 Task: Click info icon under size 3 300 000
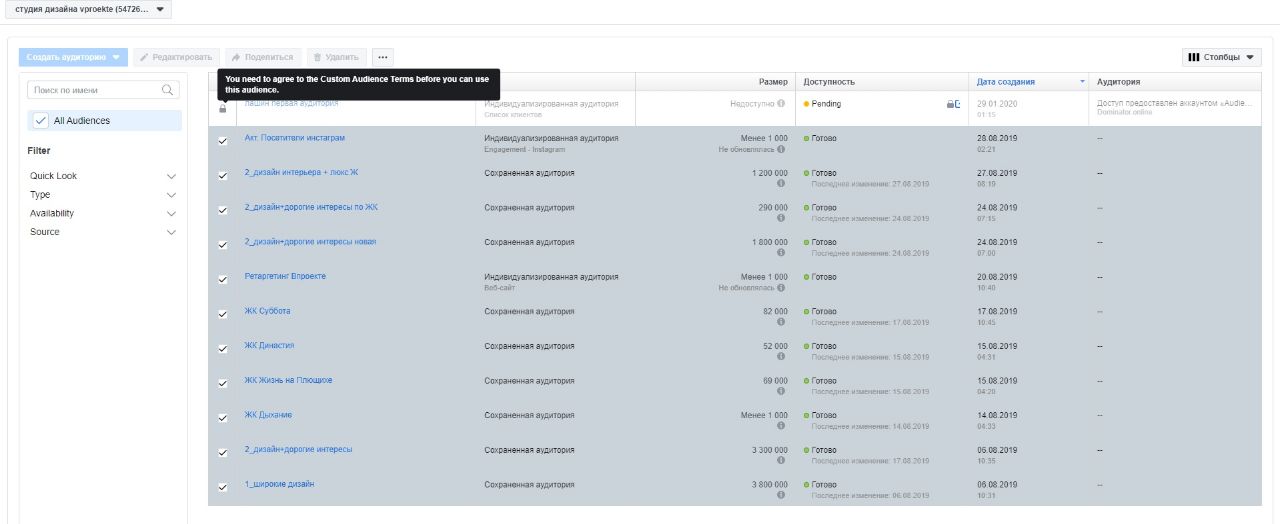click(x=781, y=461)
